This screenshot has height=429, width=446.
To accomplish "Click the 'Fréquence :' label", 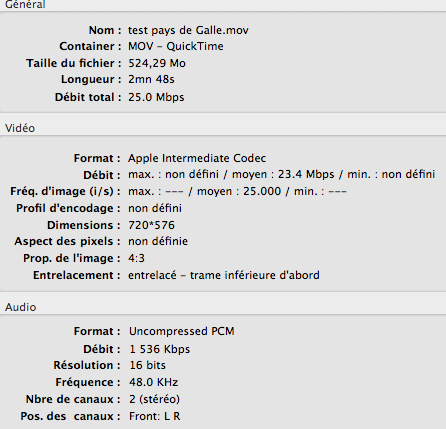I will click(88, 382).
